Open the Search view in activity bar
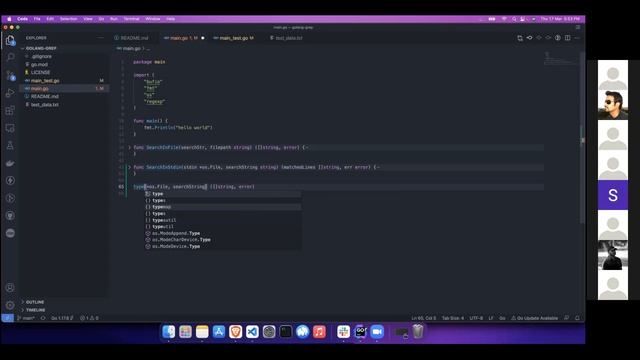The image size is (640, 360). (10, 57)
